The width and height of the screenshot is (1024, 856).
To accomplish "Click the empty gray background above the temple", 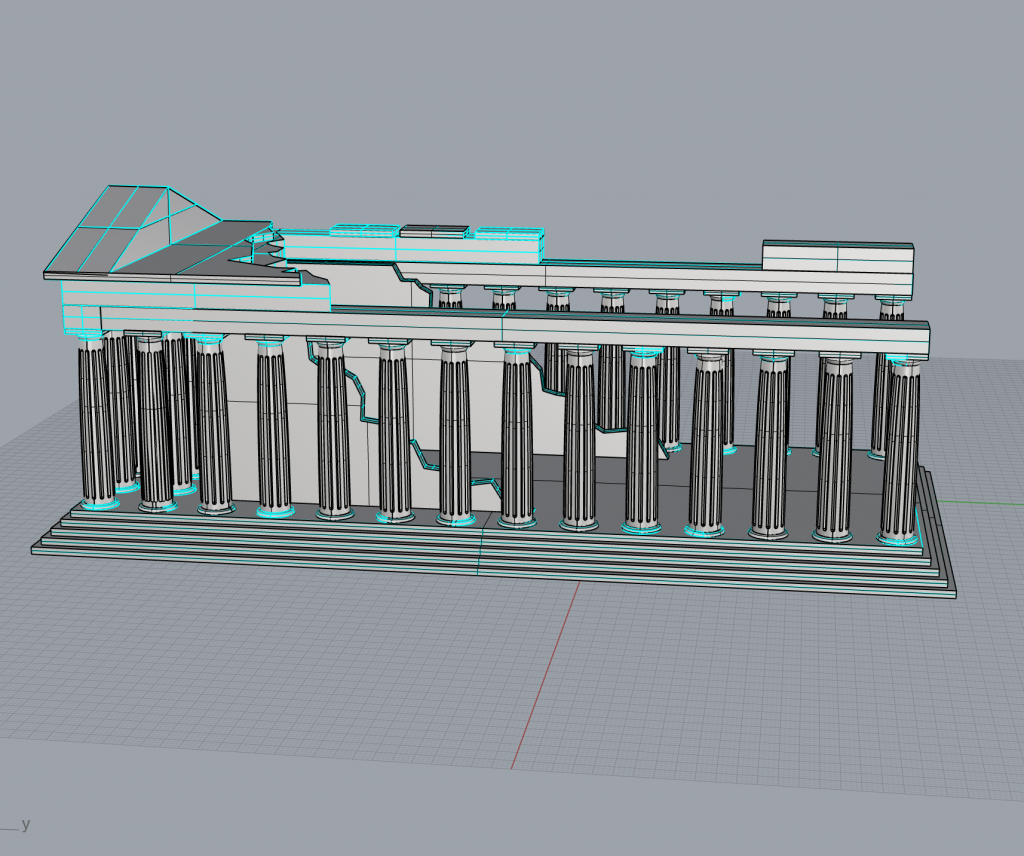I will pyautogui.click(x=500, y=100).
